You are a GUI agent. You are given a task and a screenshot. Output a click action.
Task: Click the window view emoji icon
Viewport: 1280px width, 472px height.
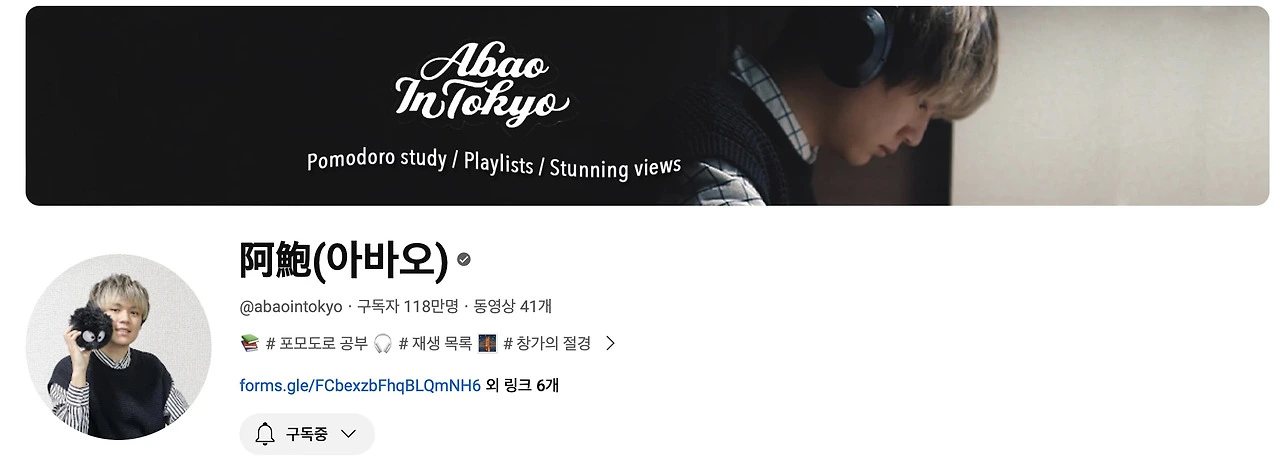click(488, 343)
